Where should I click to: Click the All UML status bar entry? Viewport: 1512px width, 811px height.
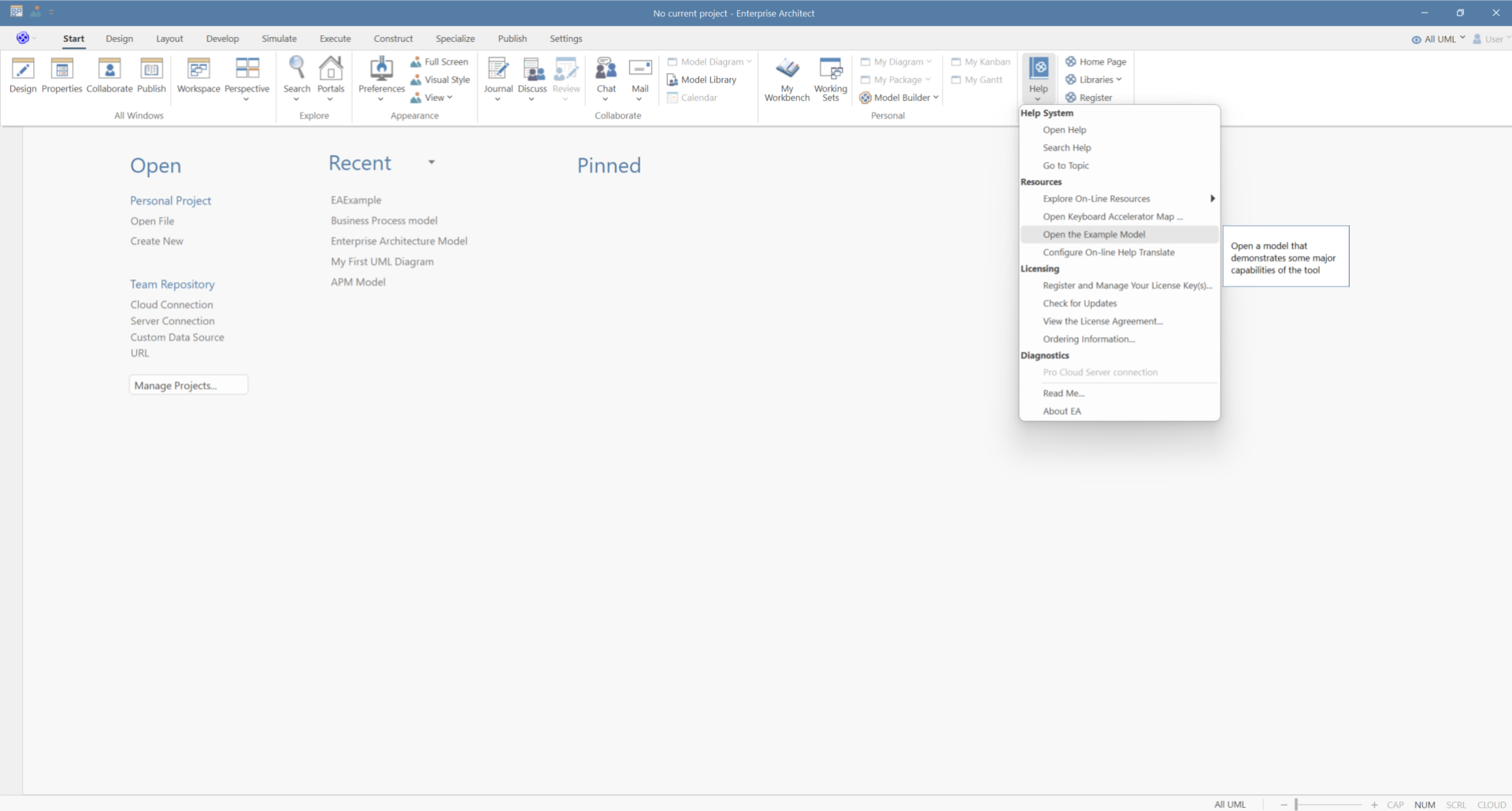[x=1230, y=805]
